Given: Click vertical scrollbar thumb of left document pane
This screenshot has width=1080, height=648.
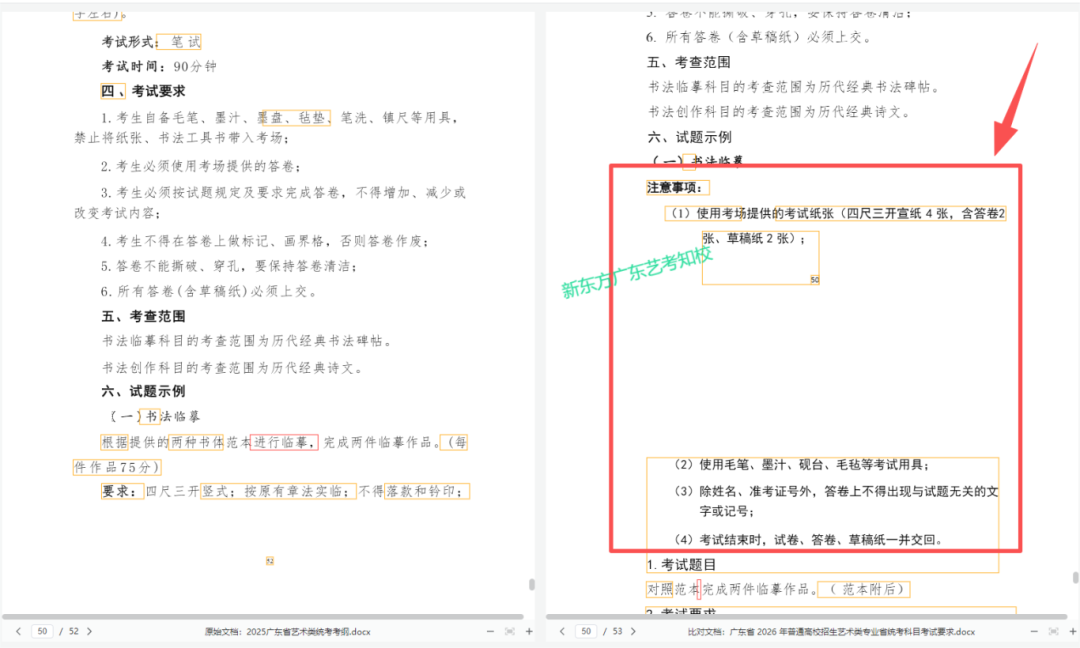Looking at the screenshot, I should (531, 584).
